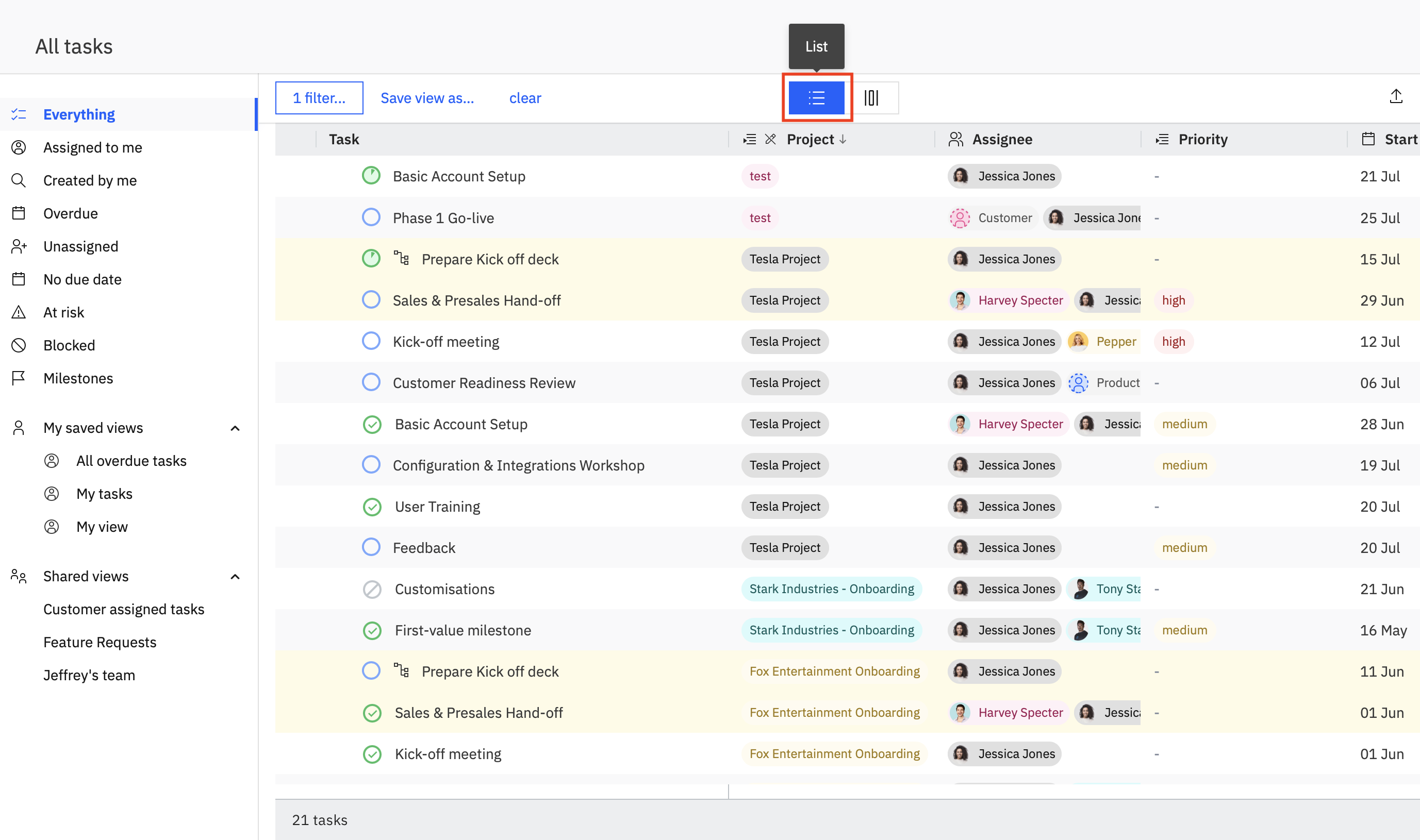The height and width of the screenshot is (840, 1420).
Task: Switch to the board columns view
Action: point(871,98)
